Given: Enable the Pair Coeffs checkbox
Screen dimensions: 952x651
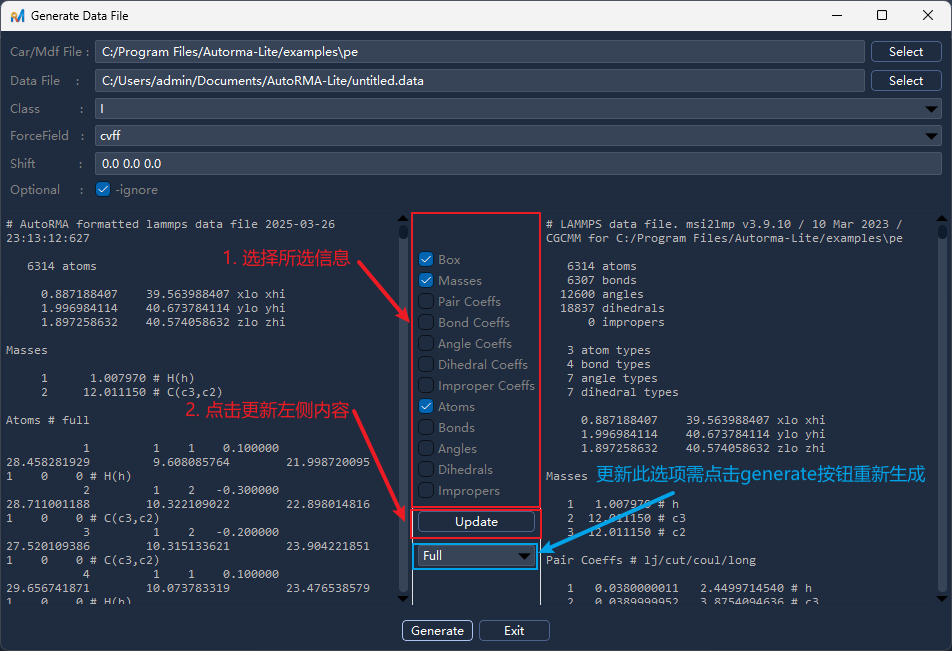Looking at the screenshot, I should point(426,302).
